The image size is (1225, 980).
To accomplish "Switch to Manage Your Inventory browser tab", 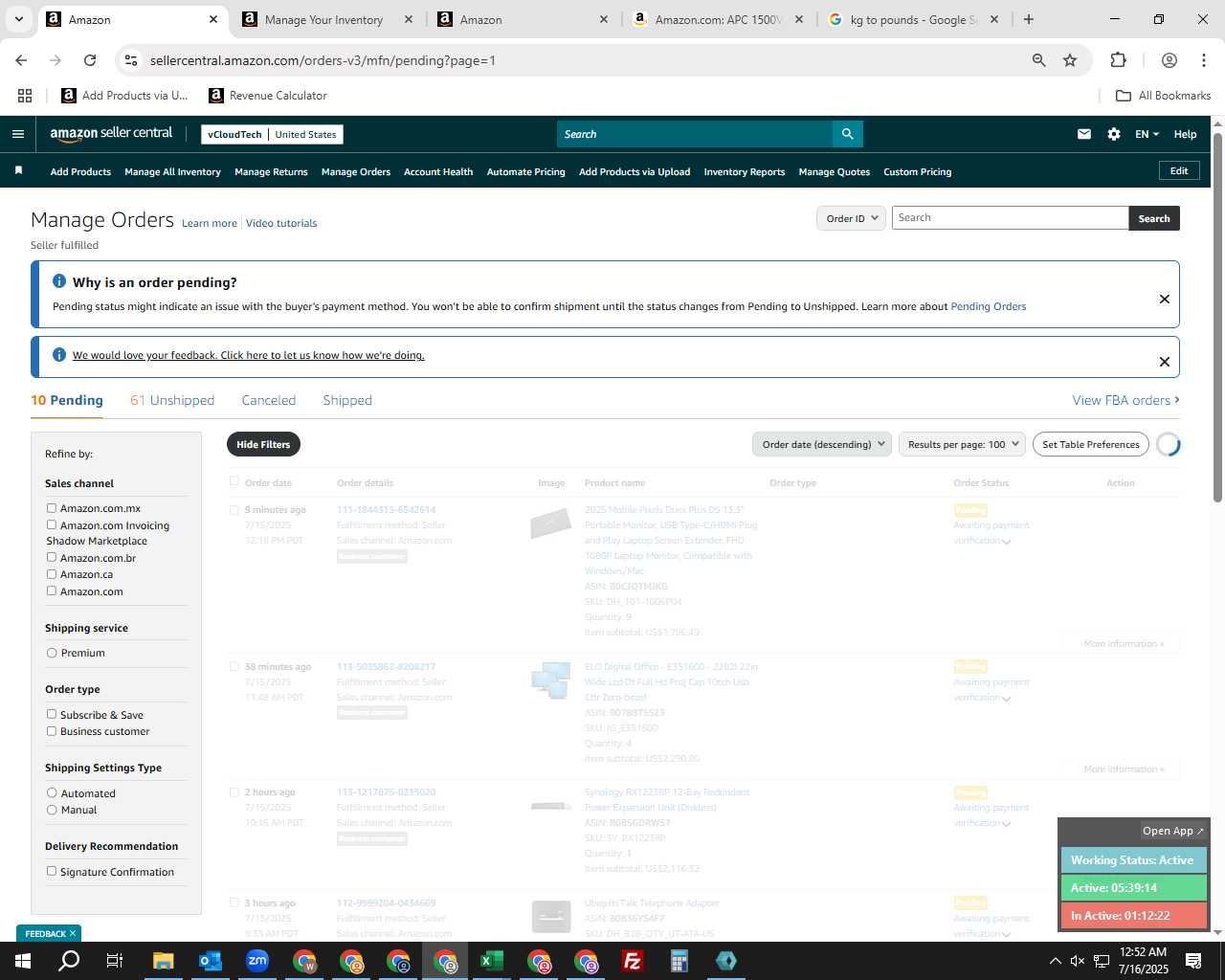I will point(323,19).
